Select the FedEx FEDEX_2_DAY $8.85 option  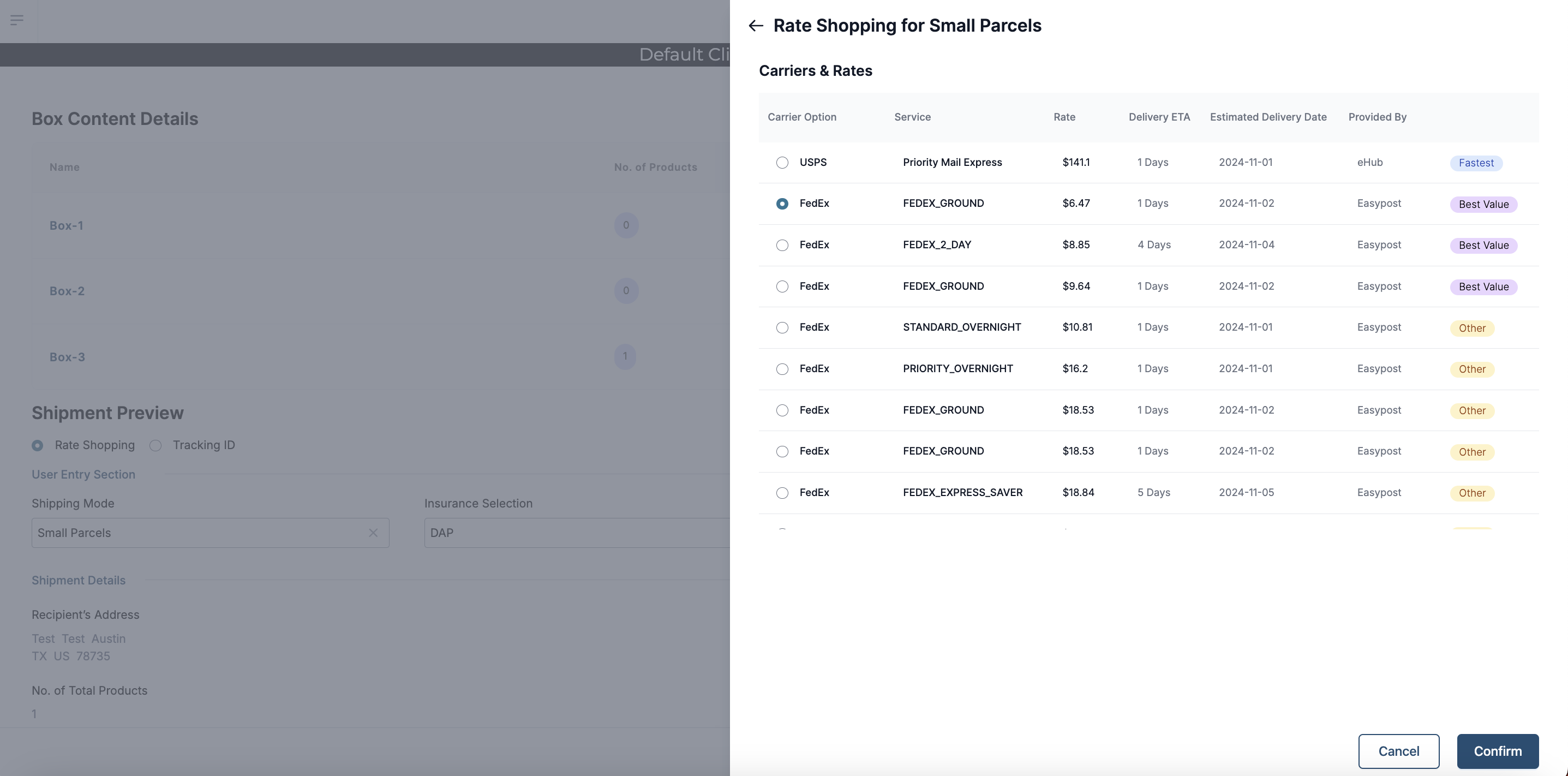(782, 244)
